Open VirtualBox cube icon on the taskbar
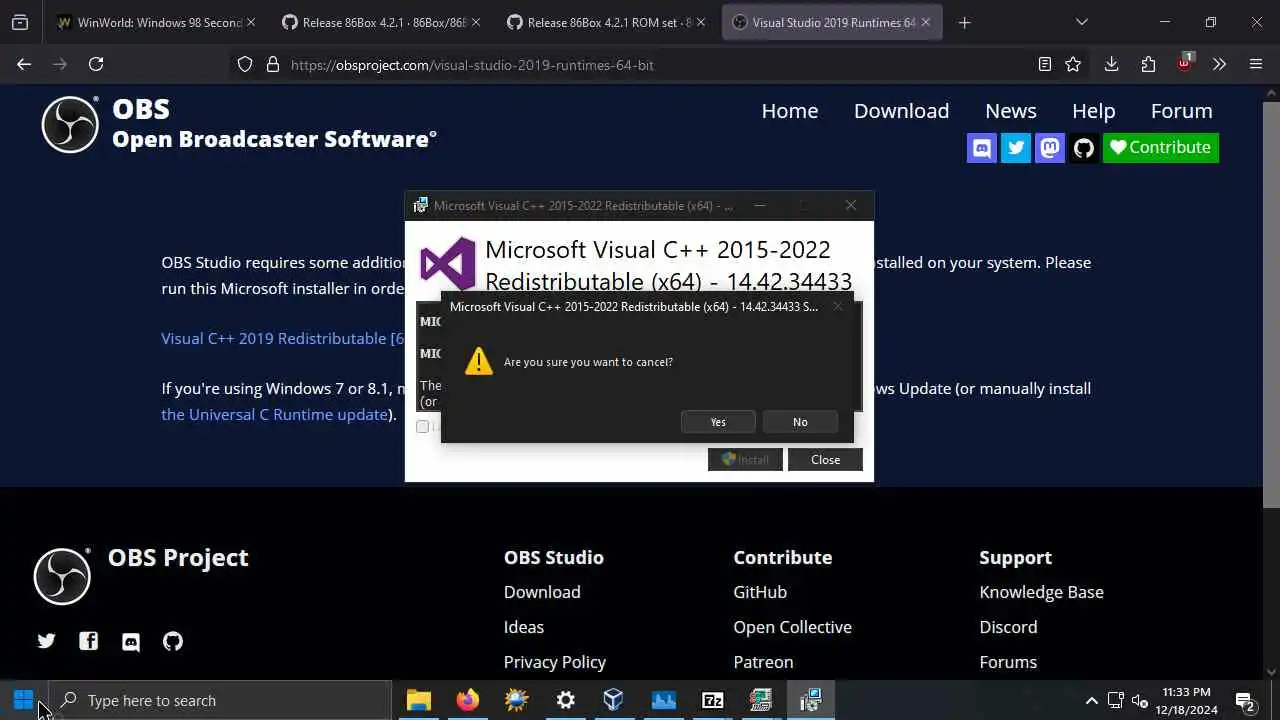The height and width of the screenshot is (720, 1280). 614,700
